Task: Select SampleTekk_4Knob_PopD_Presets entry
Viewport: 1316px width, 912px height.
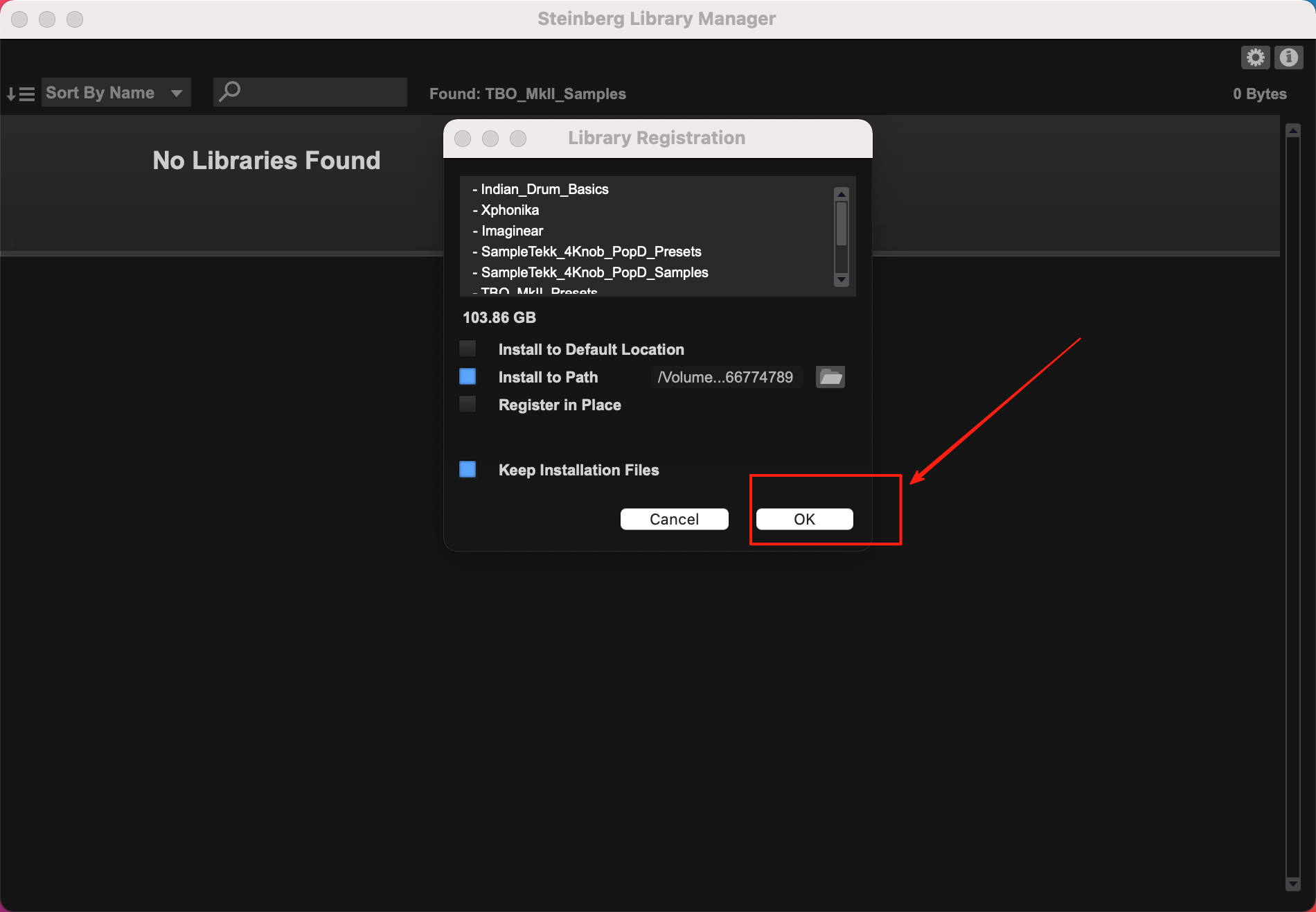Action: point(587,252)
